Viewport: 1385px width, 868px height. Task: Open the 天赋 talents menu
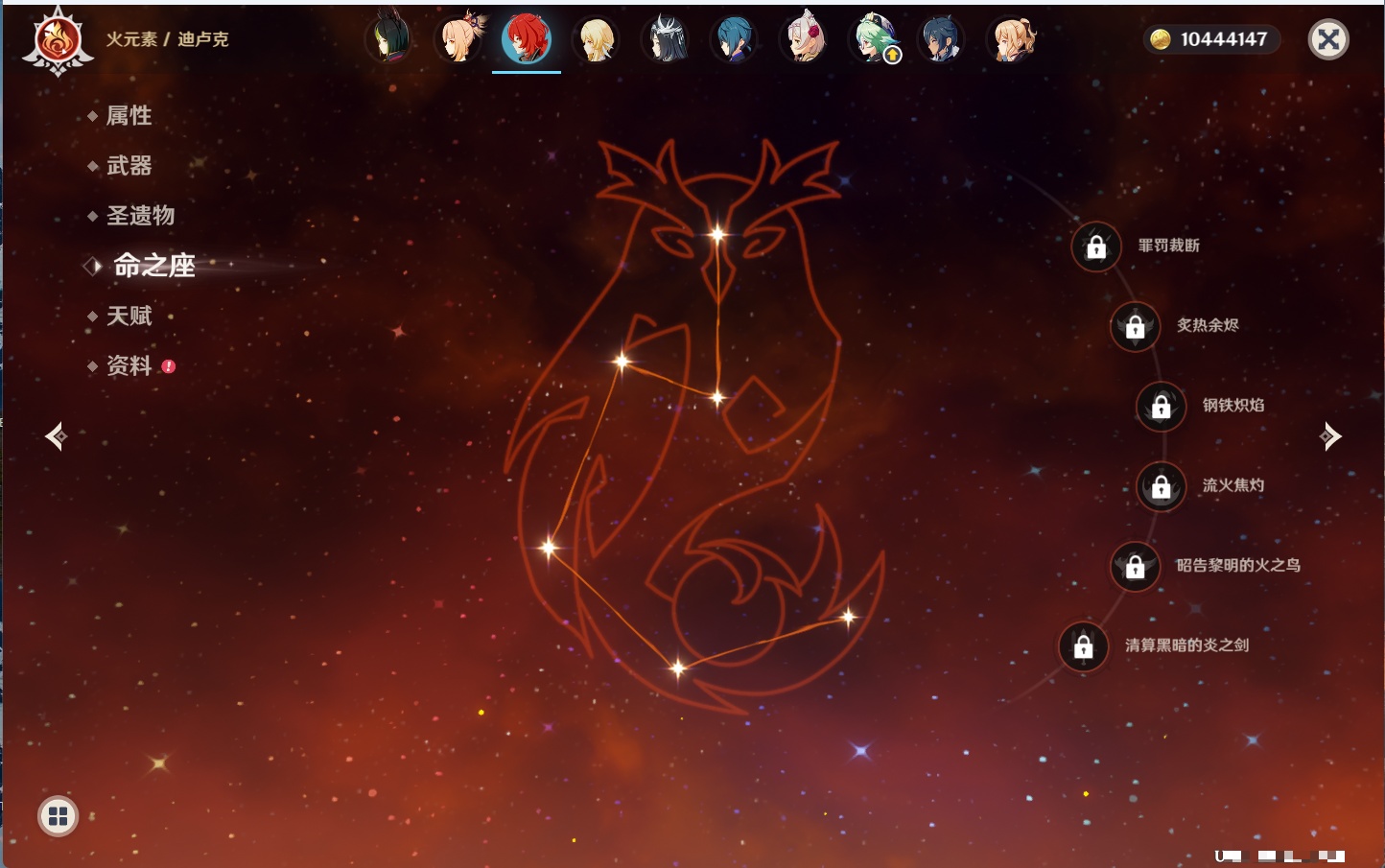click(129, 316)
